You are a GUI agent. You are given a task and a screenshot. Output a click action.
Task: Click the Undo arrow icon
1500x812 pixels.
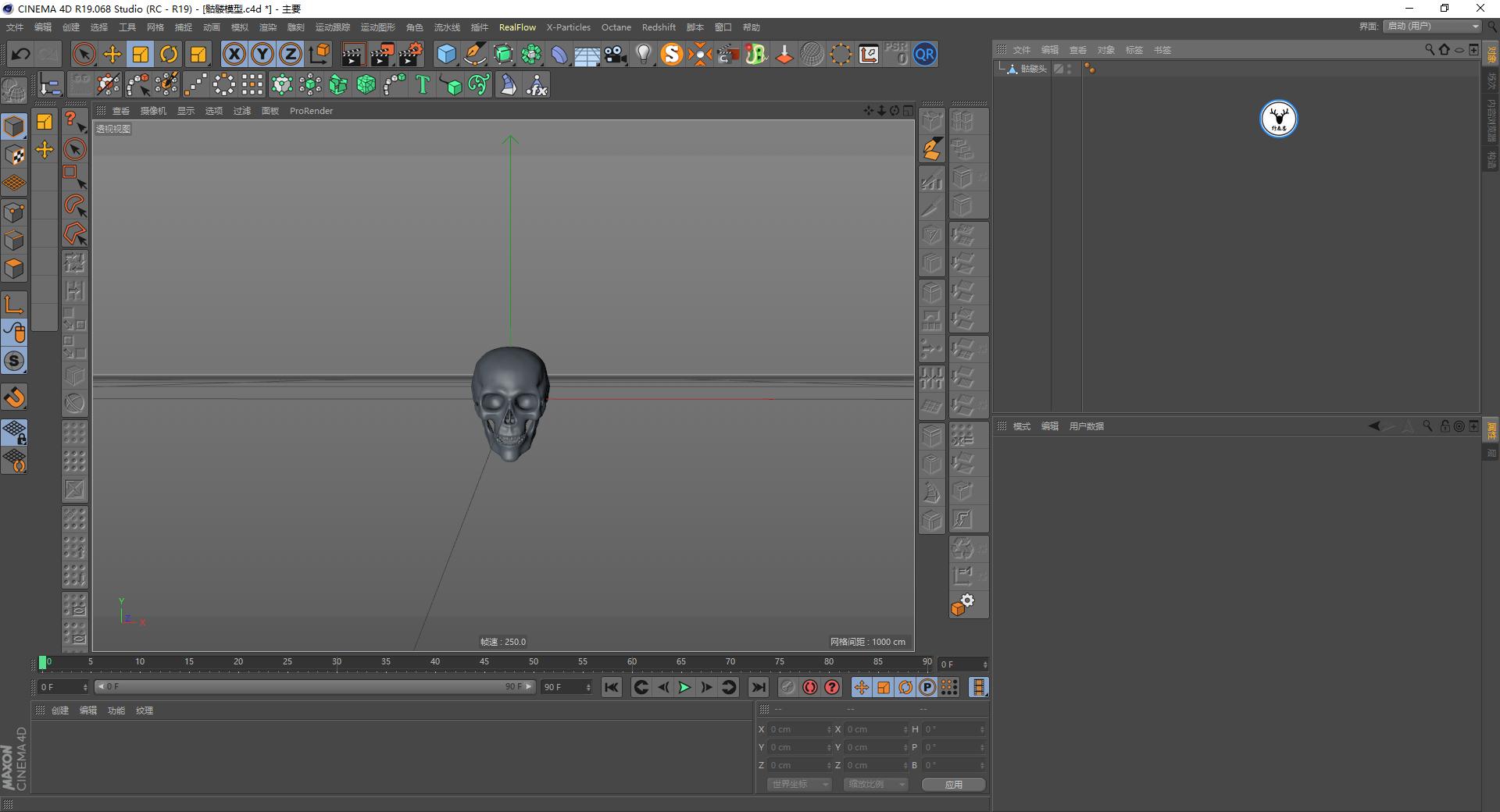[20, 54]
